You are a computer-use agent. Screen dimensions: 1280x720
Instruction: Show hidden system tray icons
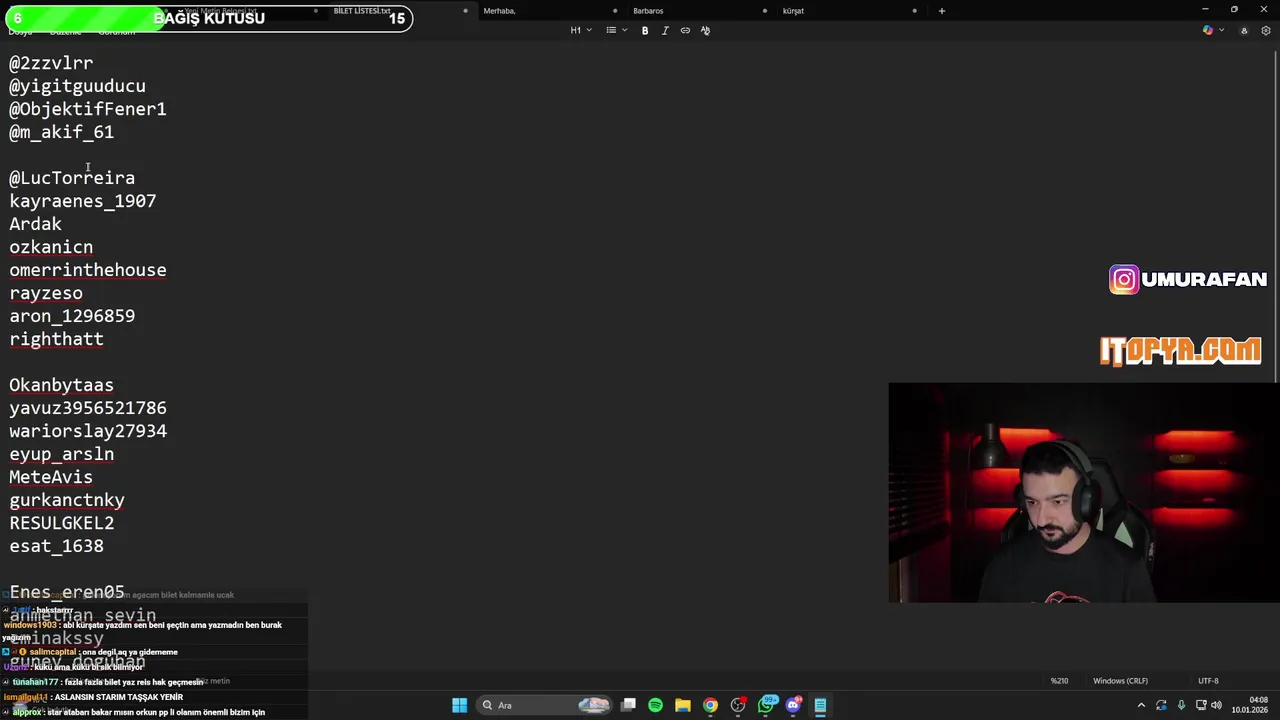click(x=1141, y=705)
